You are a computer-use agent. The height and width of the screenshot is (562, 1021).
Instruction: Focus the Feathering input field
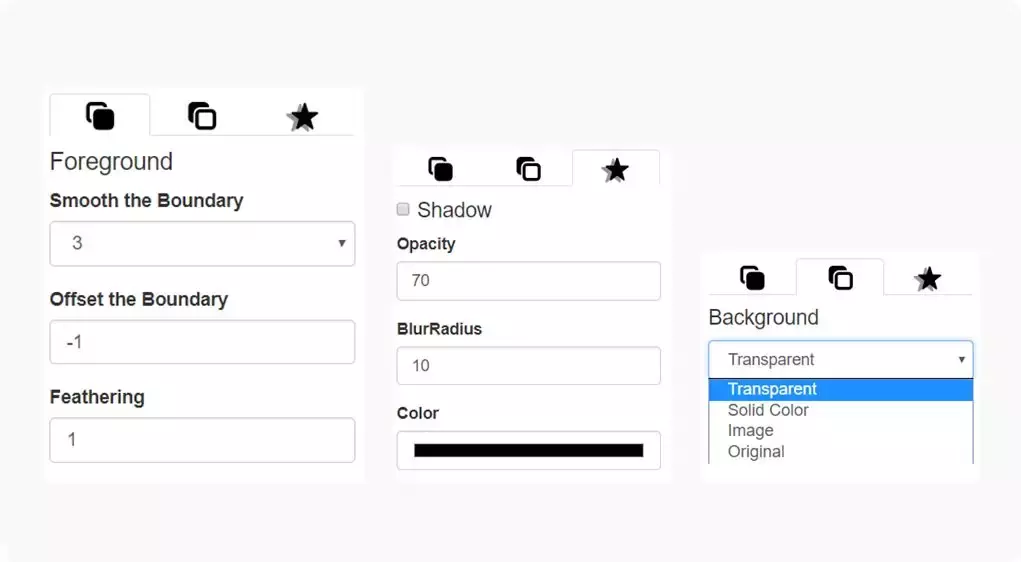pos(203,440)
